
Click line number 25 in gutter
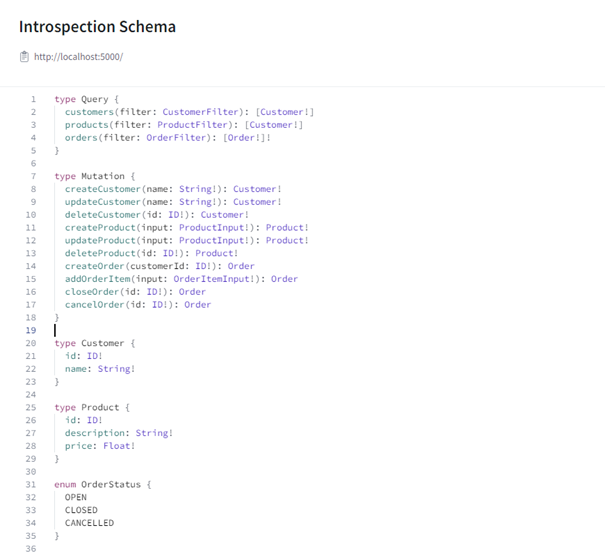click(31, 408)
